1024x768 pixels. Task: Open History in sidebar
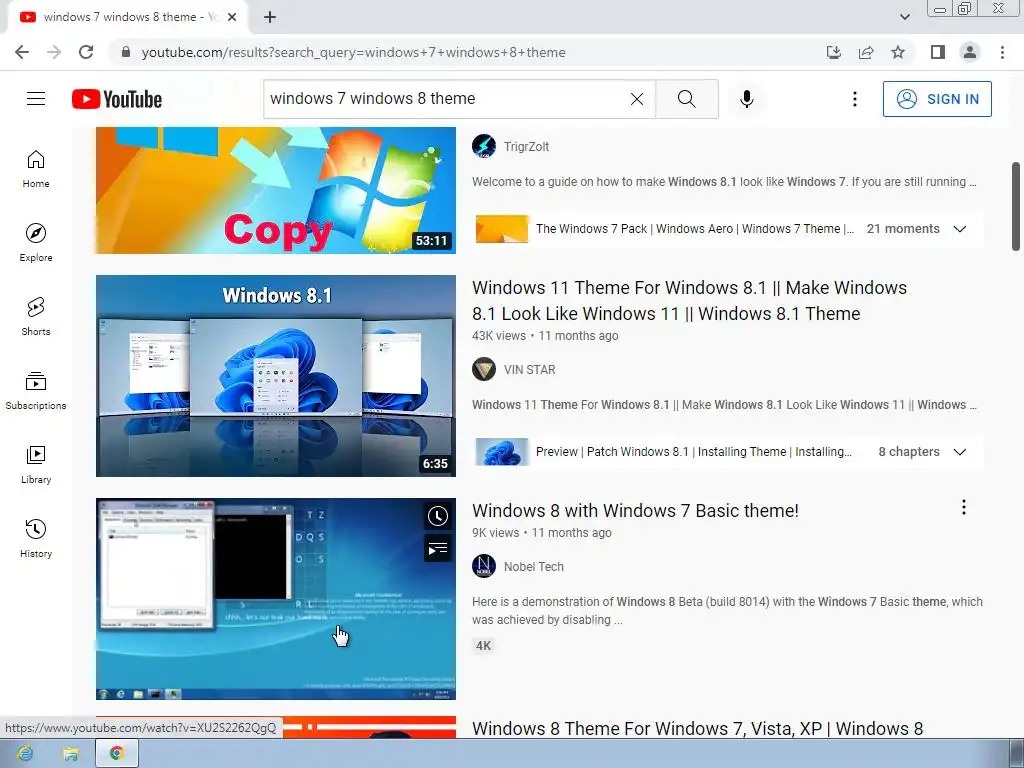[36, 538]
